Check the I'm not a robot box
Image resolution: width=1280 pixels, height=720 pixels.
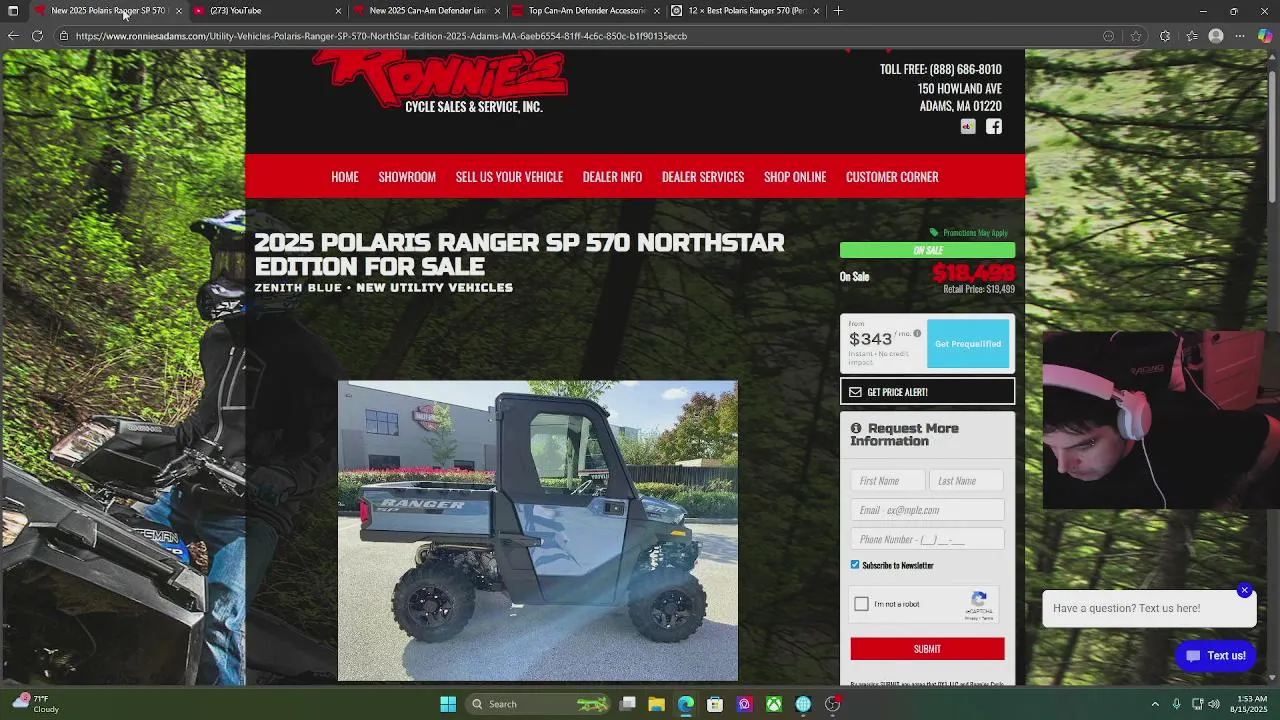point(862,604)
